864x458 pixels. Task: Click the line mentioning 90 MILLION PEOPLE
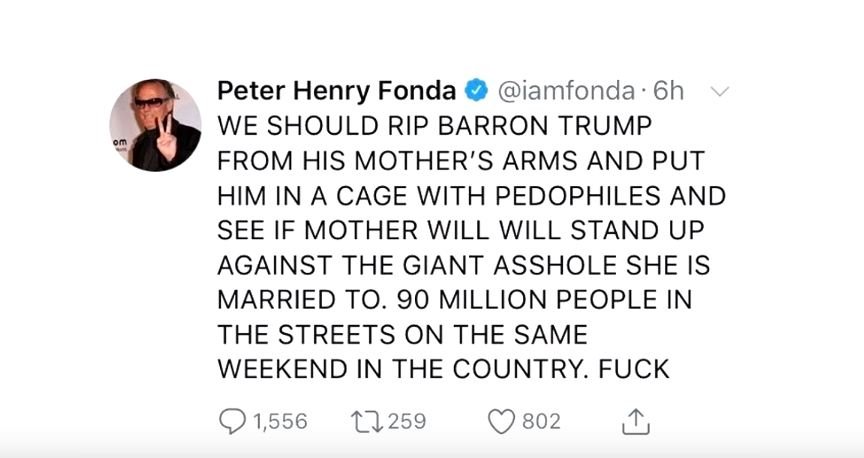(x=455, y=299)
